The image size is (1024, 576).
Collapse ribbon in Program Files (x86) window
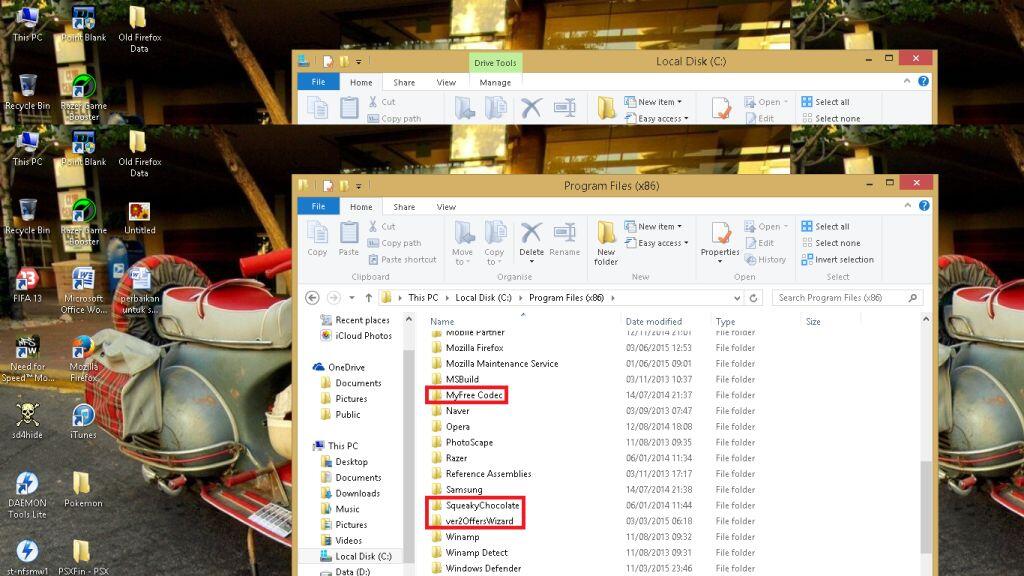coord(907,206)
